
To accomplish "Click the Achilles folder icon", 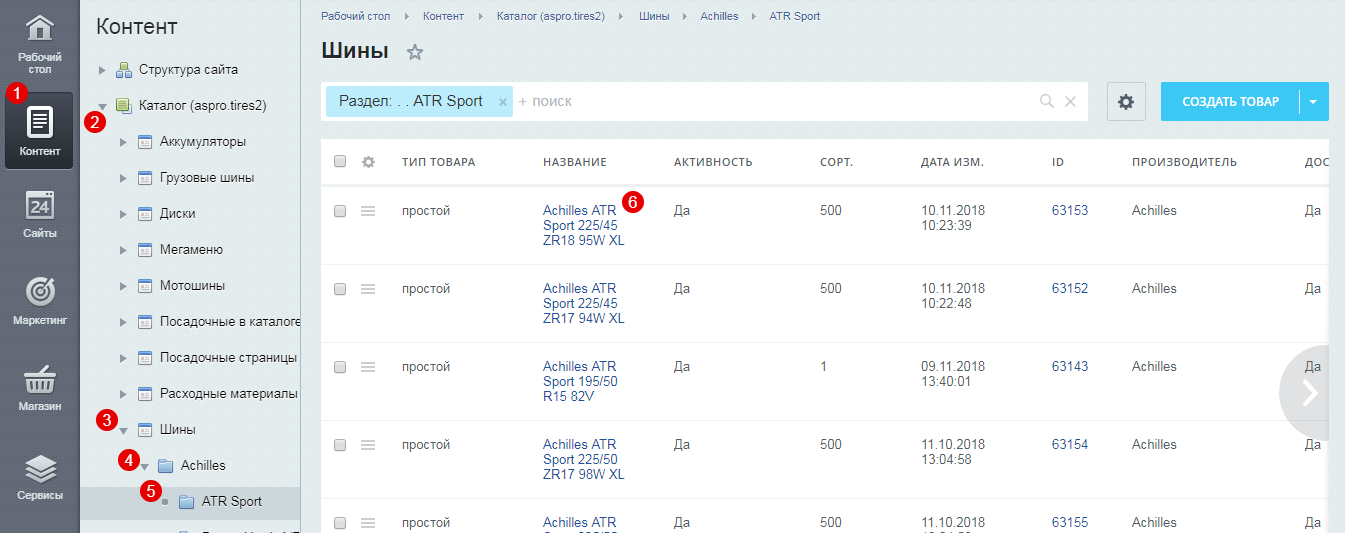I will 166,466.
